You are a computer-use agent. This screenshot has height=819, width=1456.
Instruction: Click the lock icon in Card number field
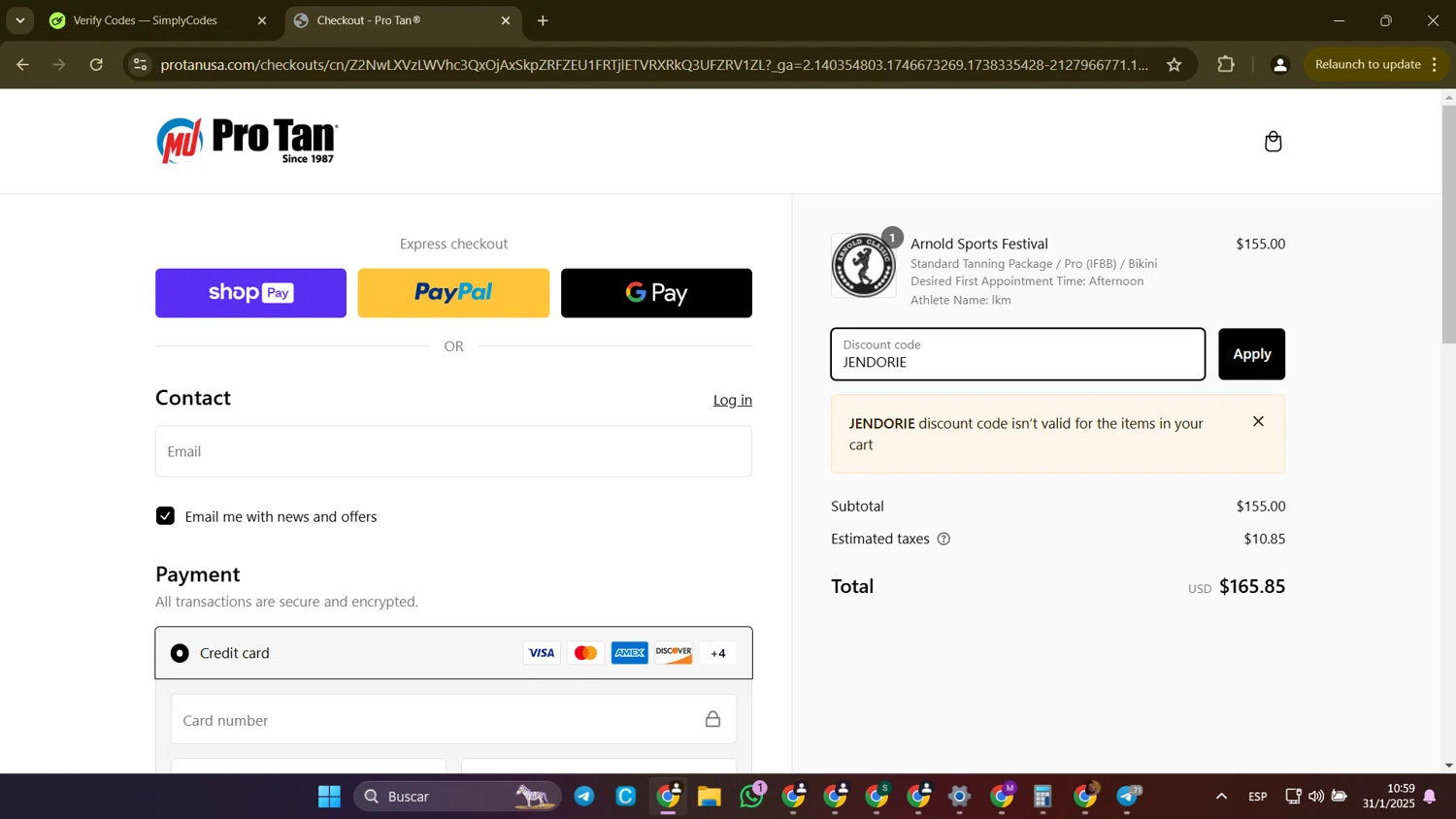click(712, 719)
